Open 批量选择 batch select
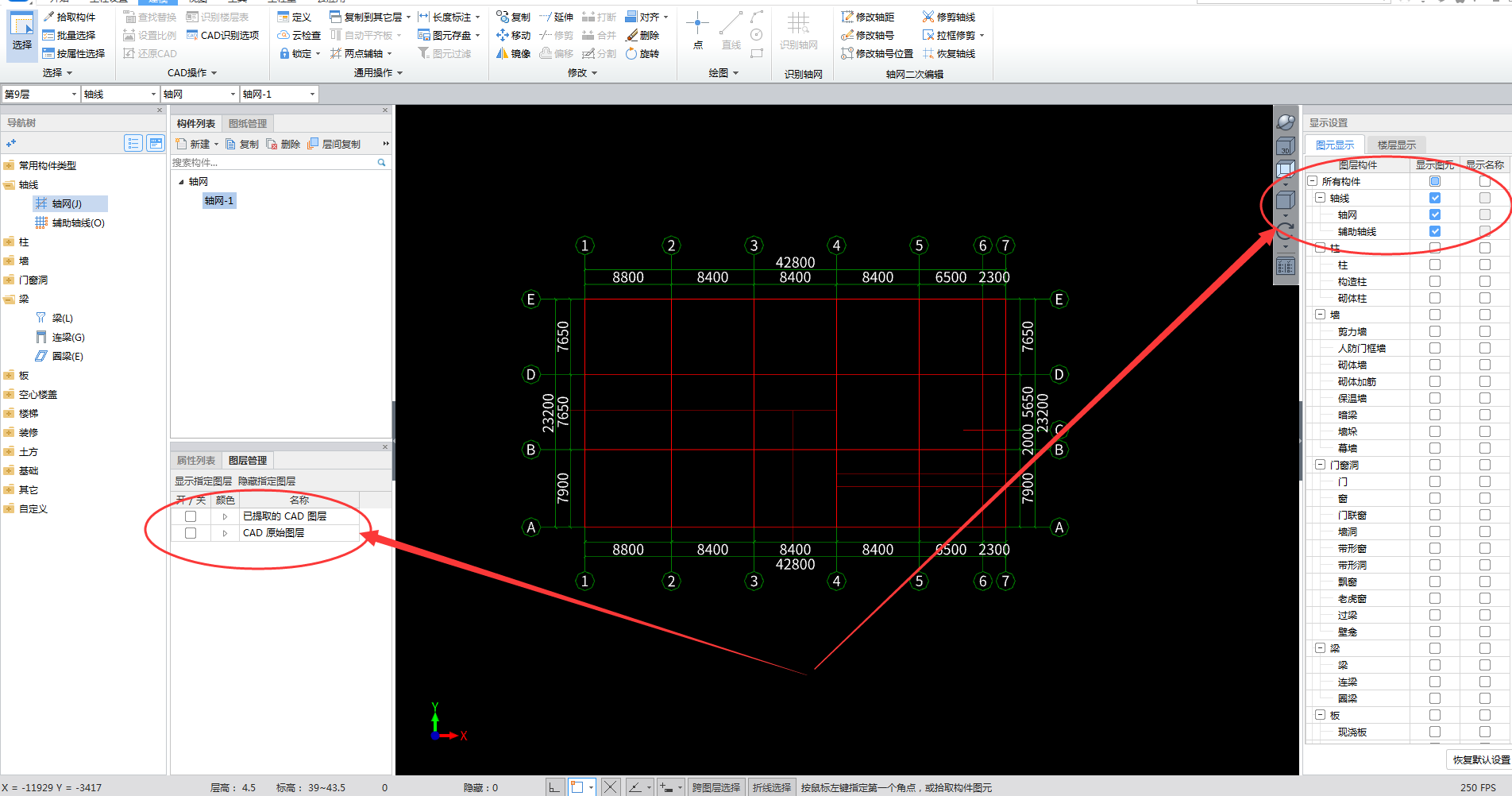This screenshot has height=796, width=1512. [69, 35]
